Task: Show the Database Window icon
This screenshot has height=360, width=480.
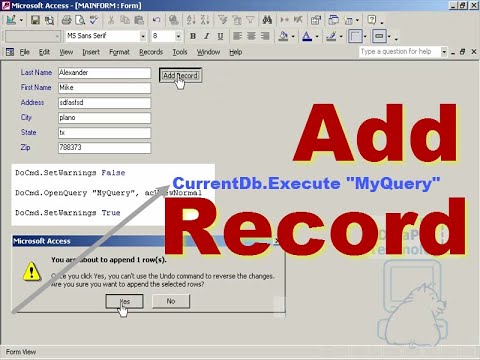Action: pyautogui.click(x=333, y=20)
